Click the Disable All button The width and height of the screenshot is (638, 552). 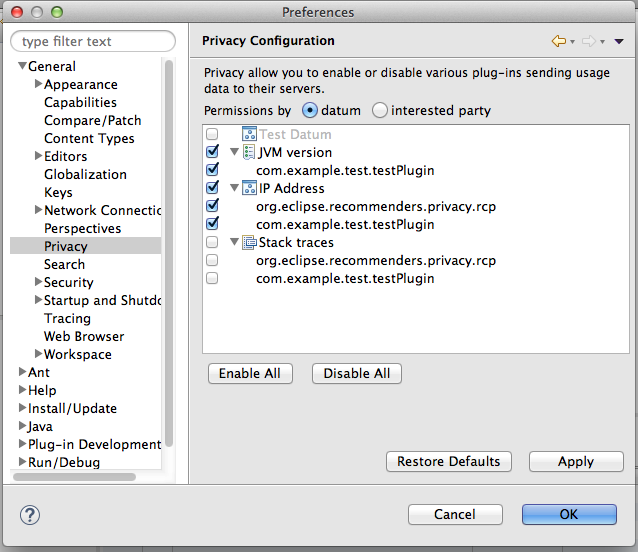tap(357, 373)
